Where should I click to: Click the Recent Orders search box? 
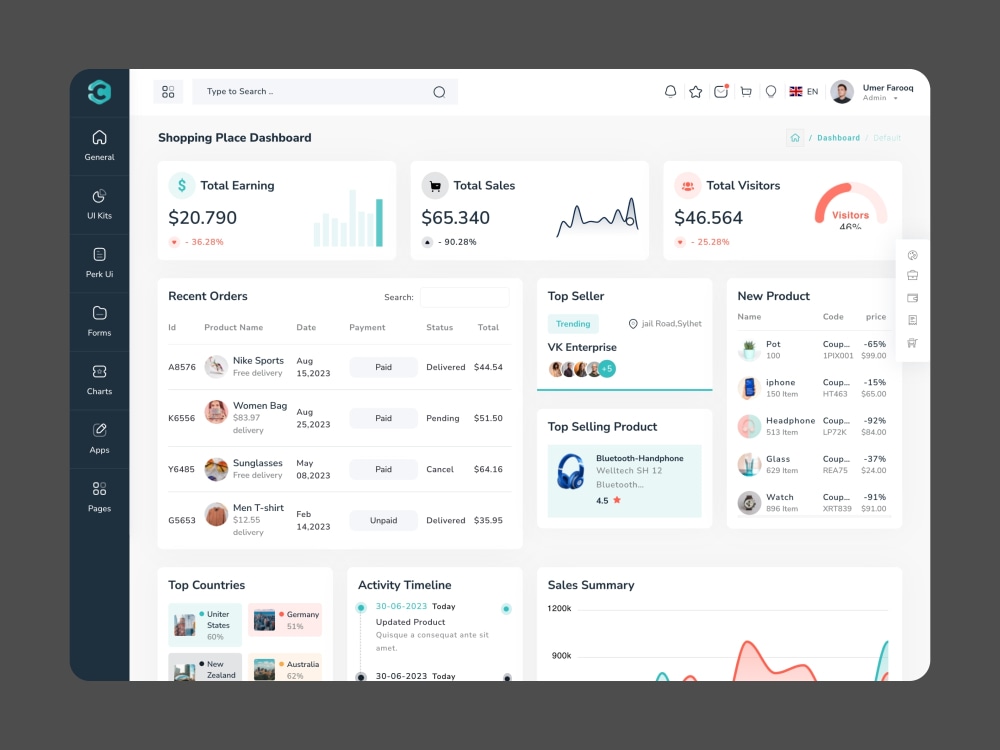[465, 297]
